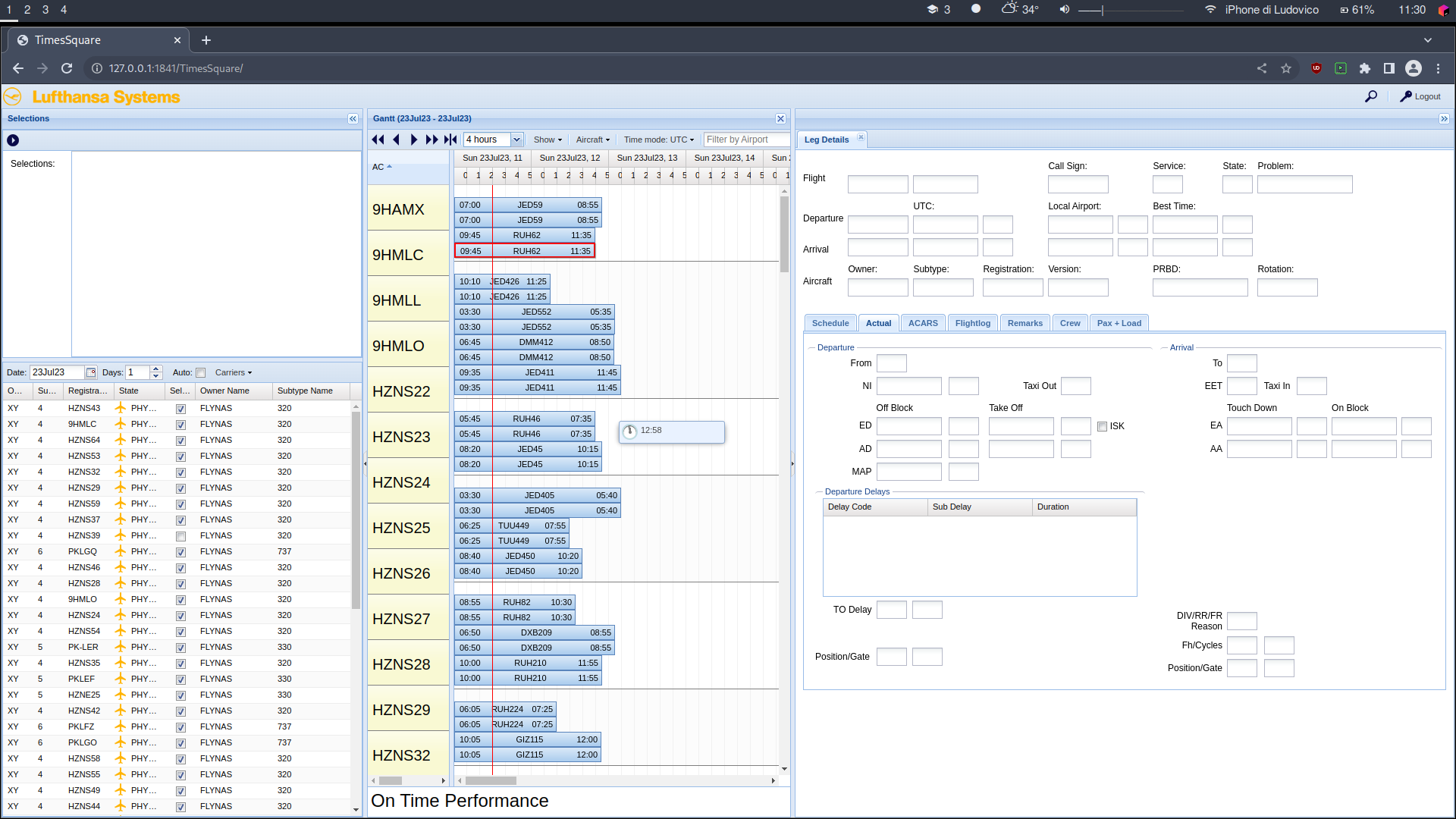Step forward using the single right arrow in Gantt
The width and height of the screenshot is (1456, 819).
[x=414, y=140]
